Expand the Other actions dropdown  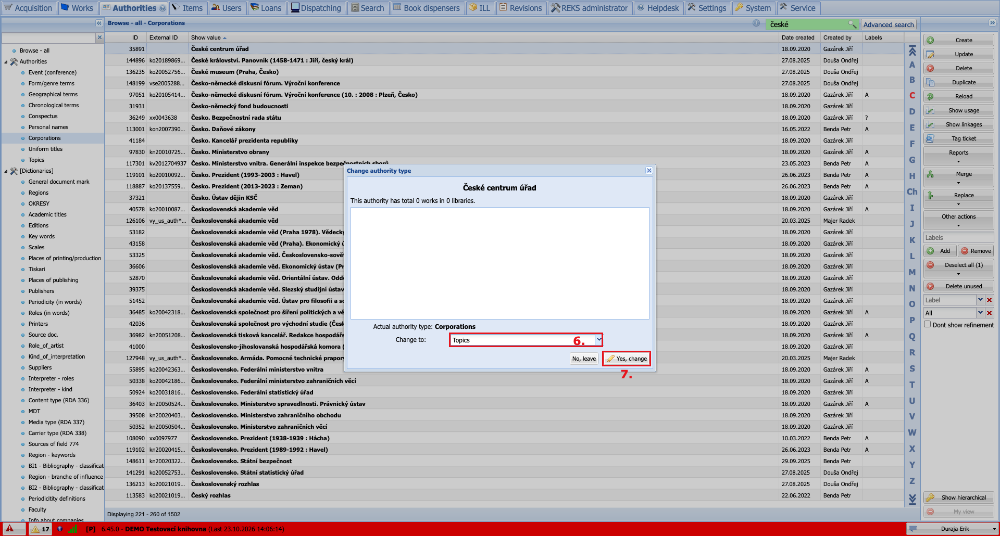coord(959,220)
